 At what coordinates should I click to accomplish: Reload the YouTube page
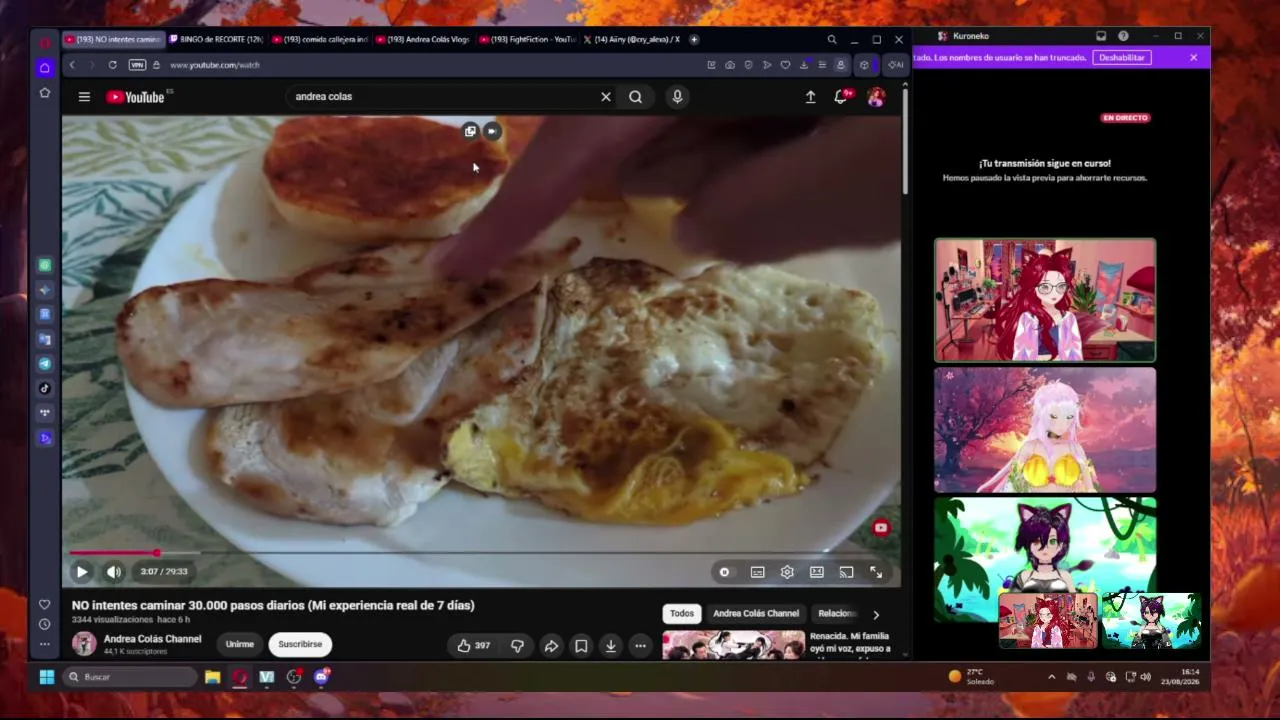[112, 65]
